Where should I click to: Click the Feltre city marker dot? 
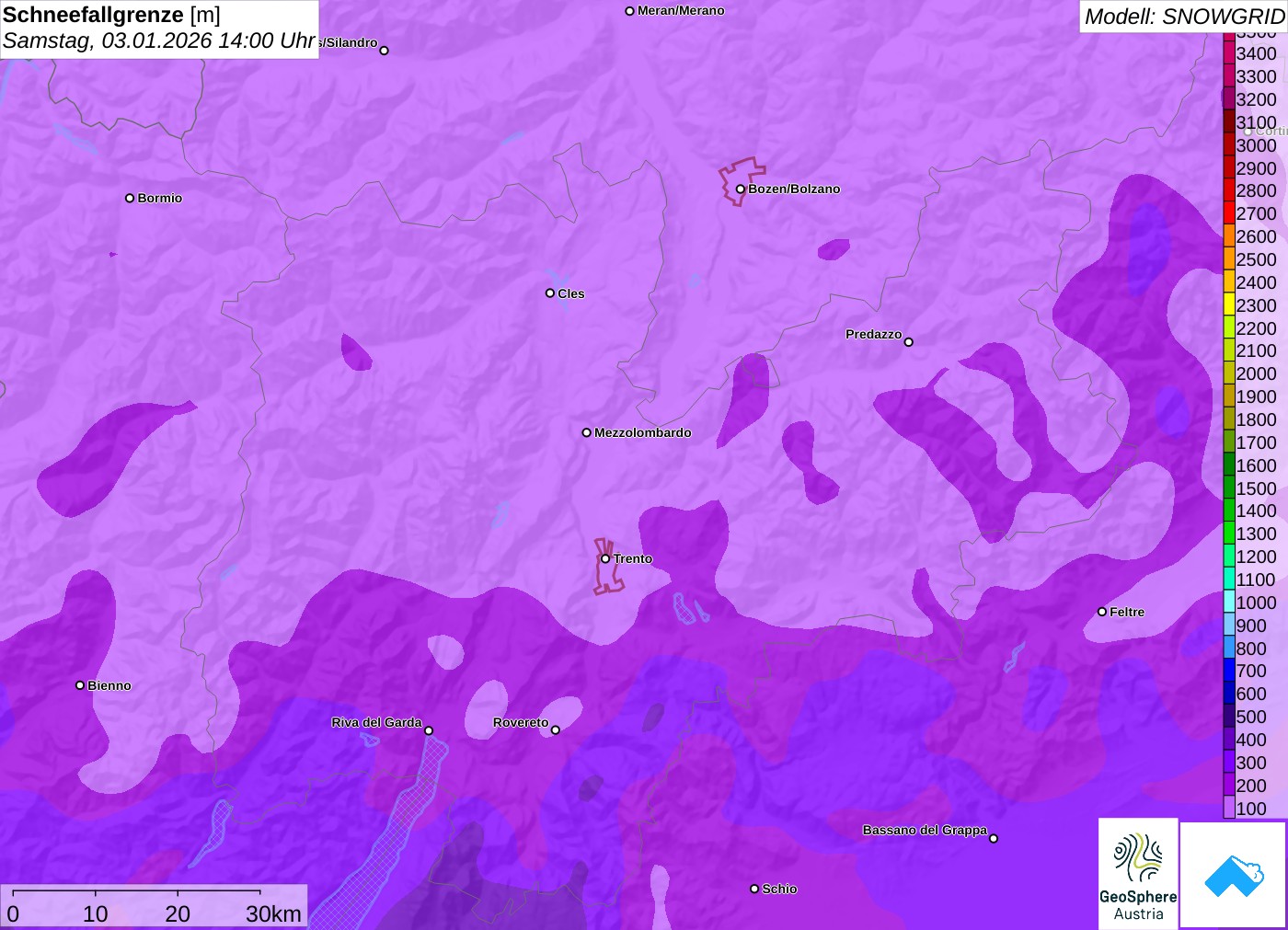tap(1102, 612)
